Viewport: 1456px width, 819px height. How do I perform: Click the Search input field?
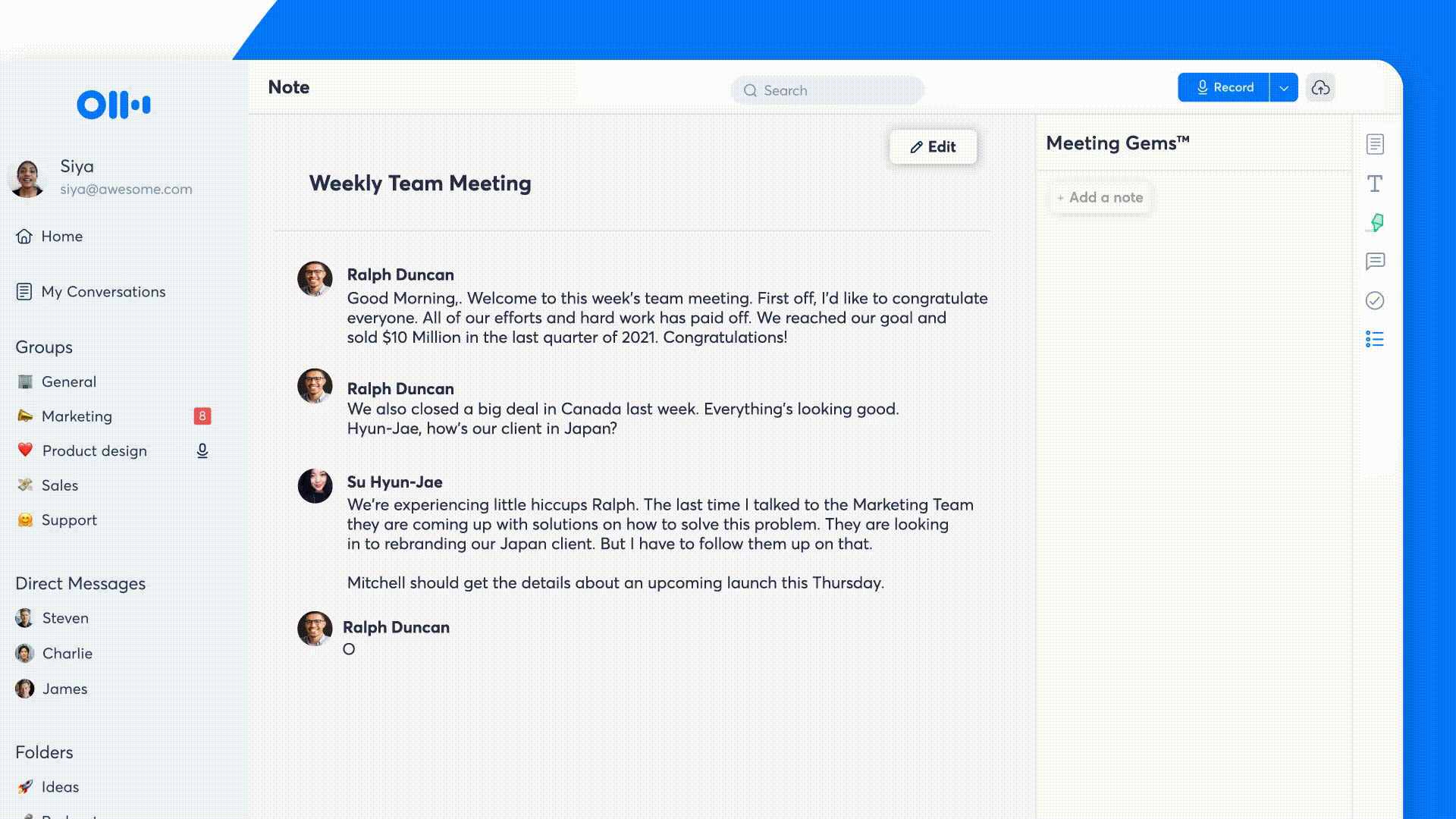click(829, 90)
